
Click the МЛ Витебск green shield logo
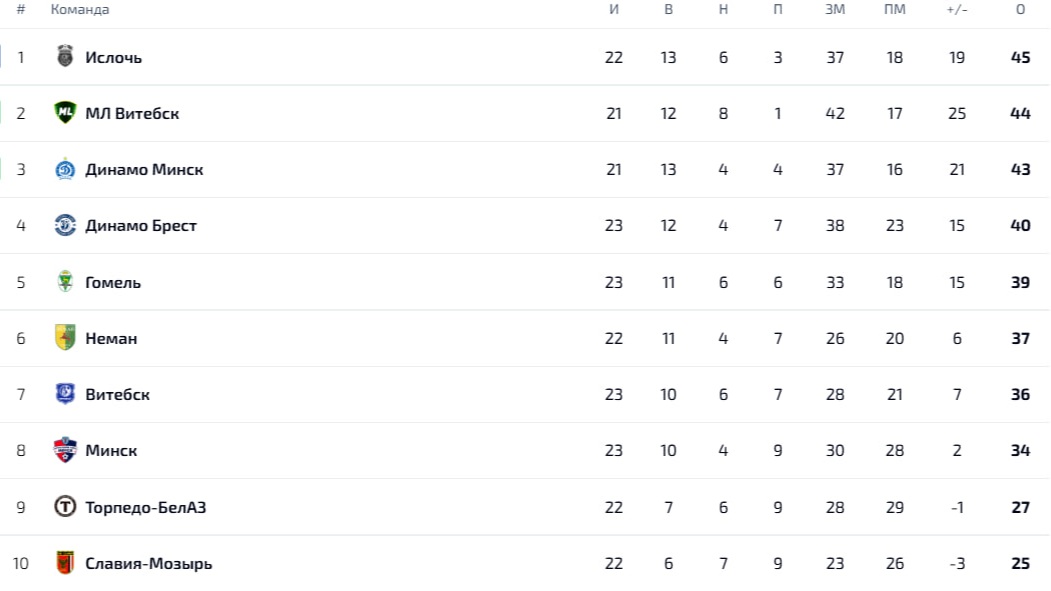(x=65, y=113)
